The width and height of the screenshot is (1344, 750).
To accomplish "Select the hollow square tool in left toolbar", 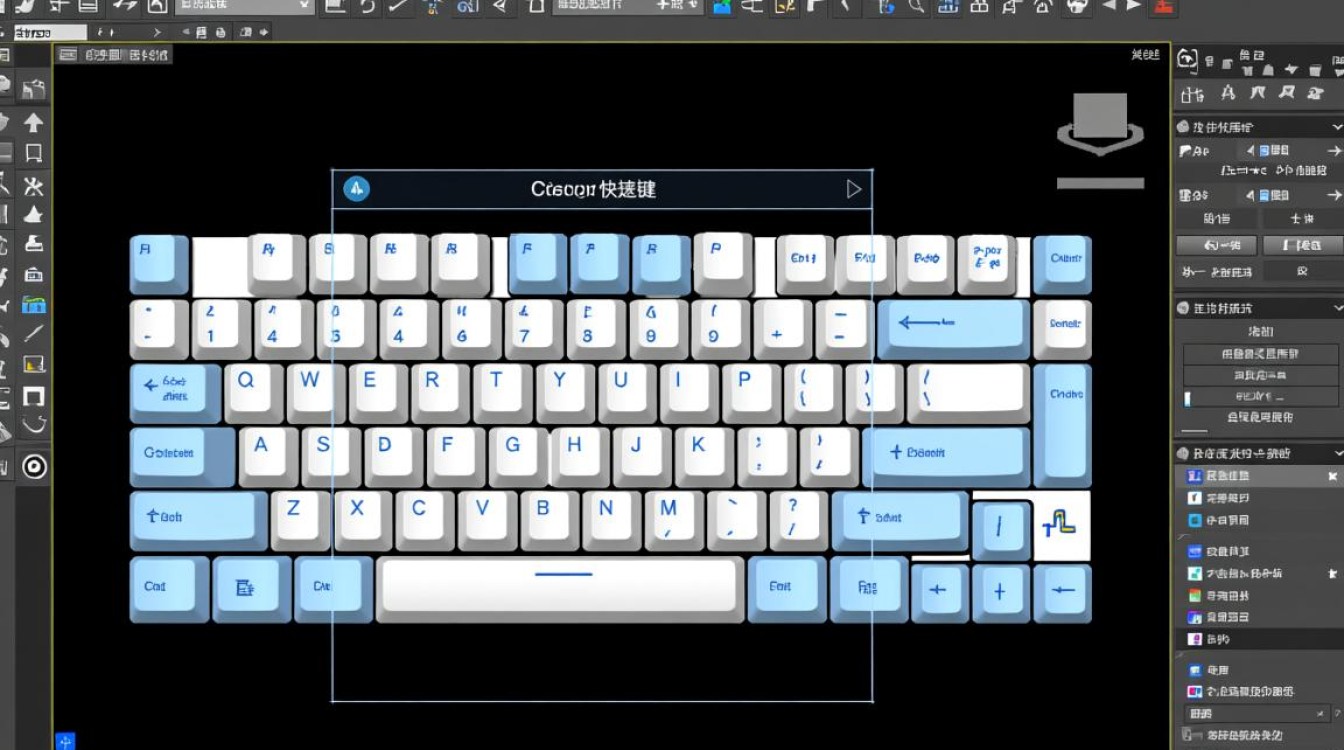I will coord(33,153).
